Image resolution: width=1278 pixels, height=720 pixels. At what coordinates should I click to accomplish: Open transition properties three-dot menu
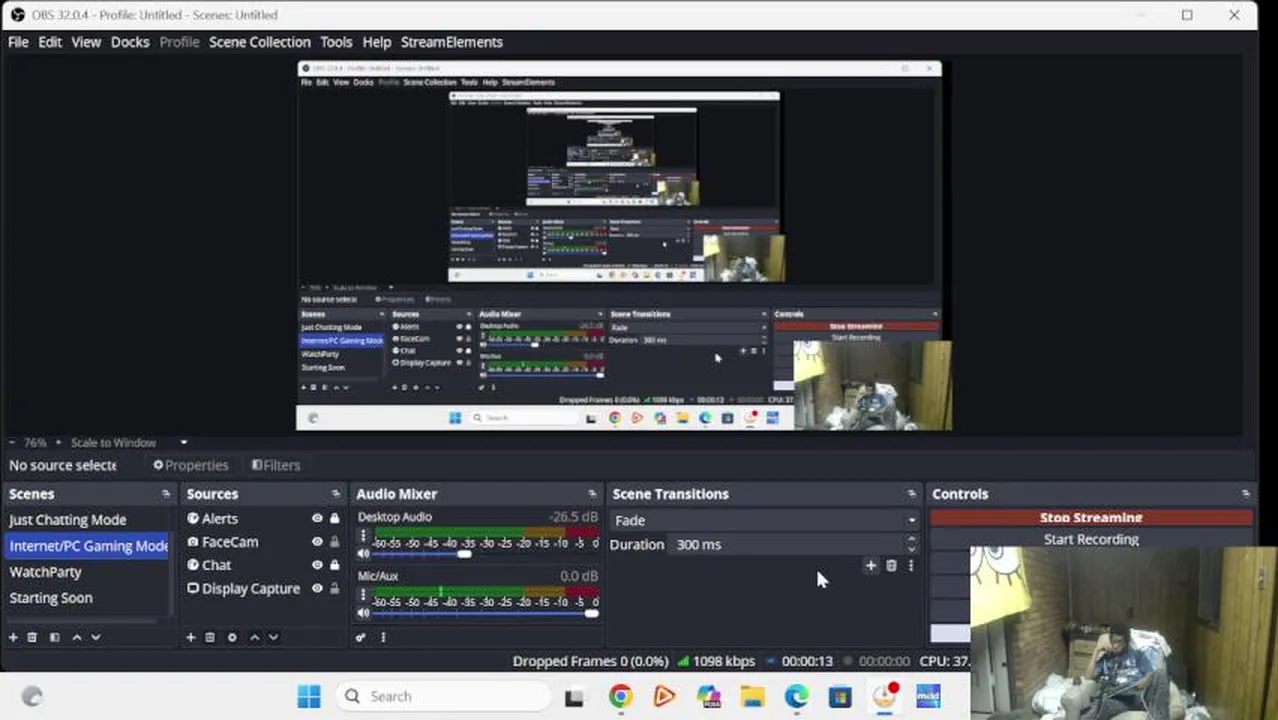pyautogui.click(x=910, y=566)
